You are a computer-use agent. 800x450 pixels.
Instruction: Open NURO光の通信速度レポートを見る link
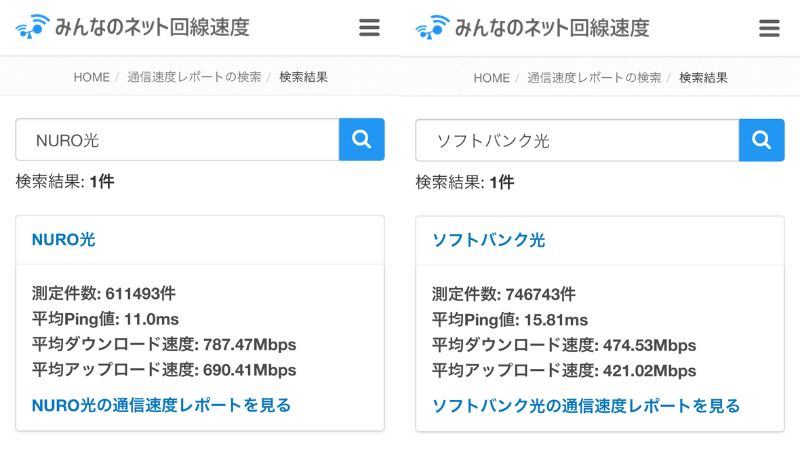pyautogui.click(x=161, y=405)
